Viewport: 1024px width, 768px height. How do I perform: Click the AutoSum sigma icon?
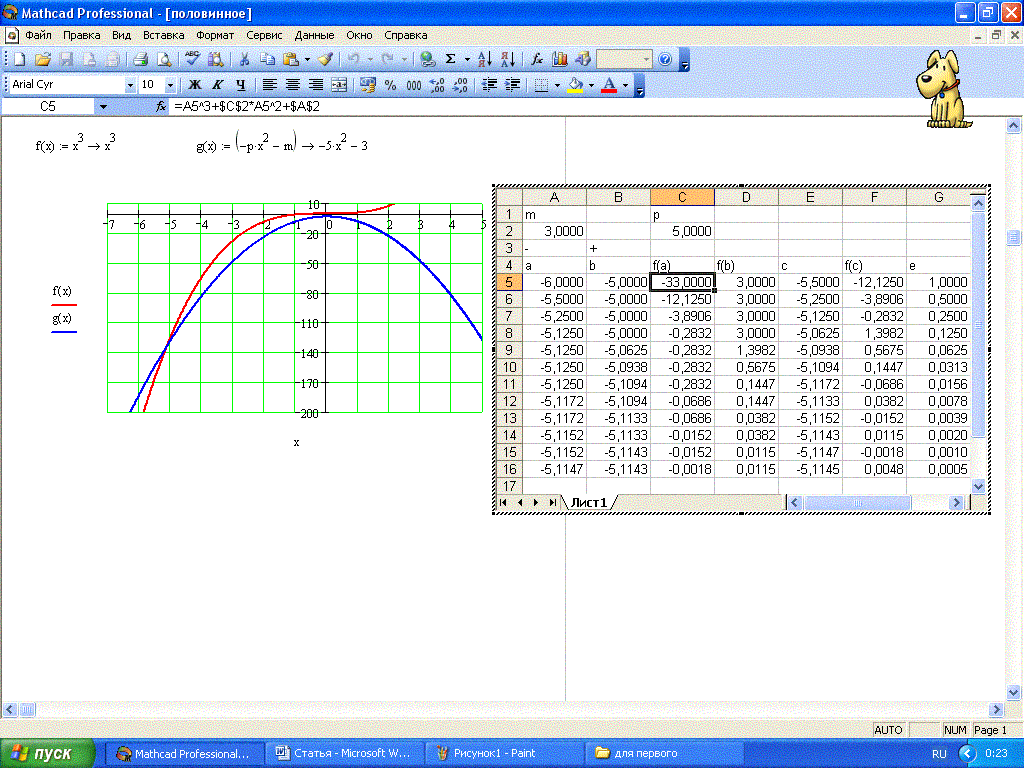[x=451, y=60]
